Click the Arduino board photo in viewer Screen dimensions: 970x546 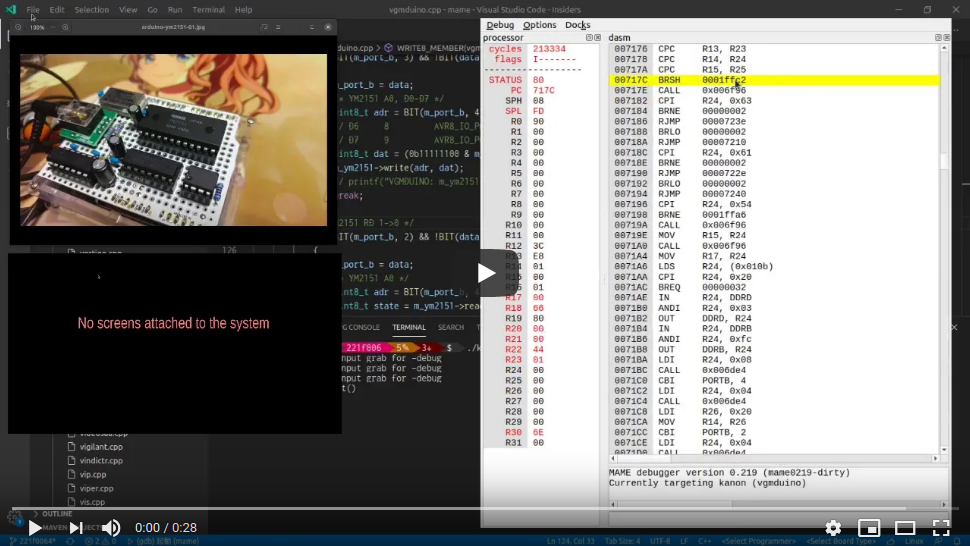coord(173,140)
